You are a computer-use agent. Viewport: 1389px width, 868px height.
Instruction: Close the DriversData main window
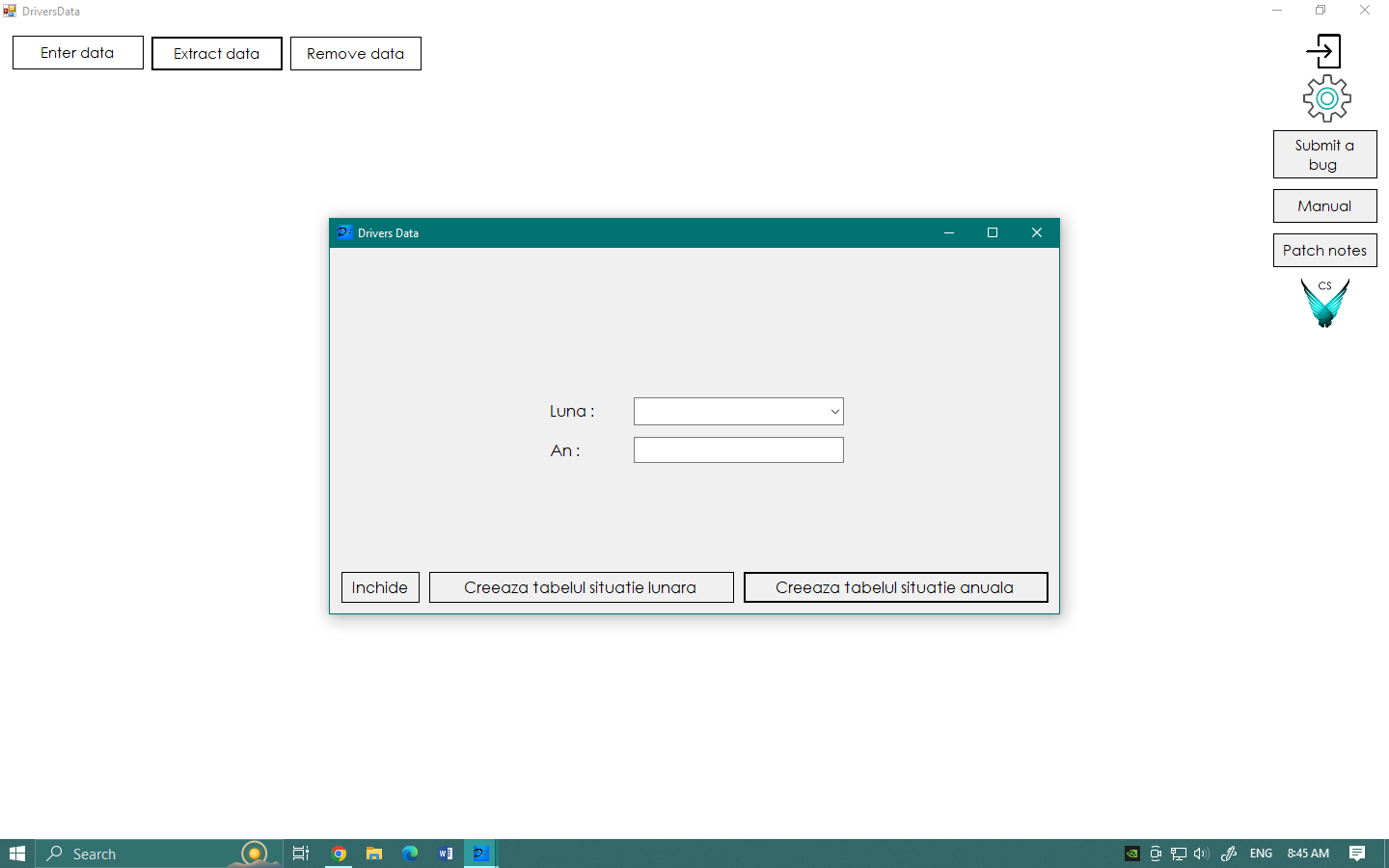(1365, 11)
